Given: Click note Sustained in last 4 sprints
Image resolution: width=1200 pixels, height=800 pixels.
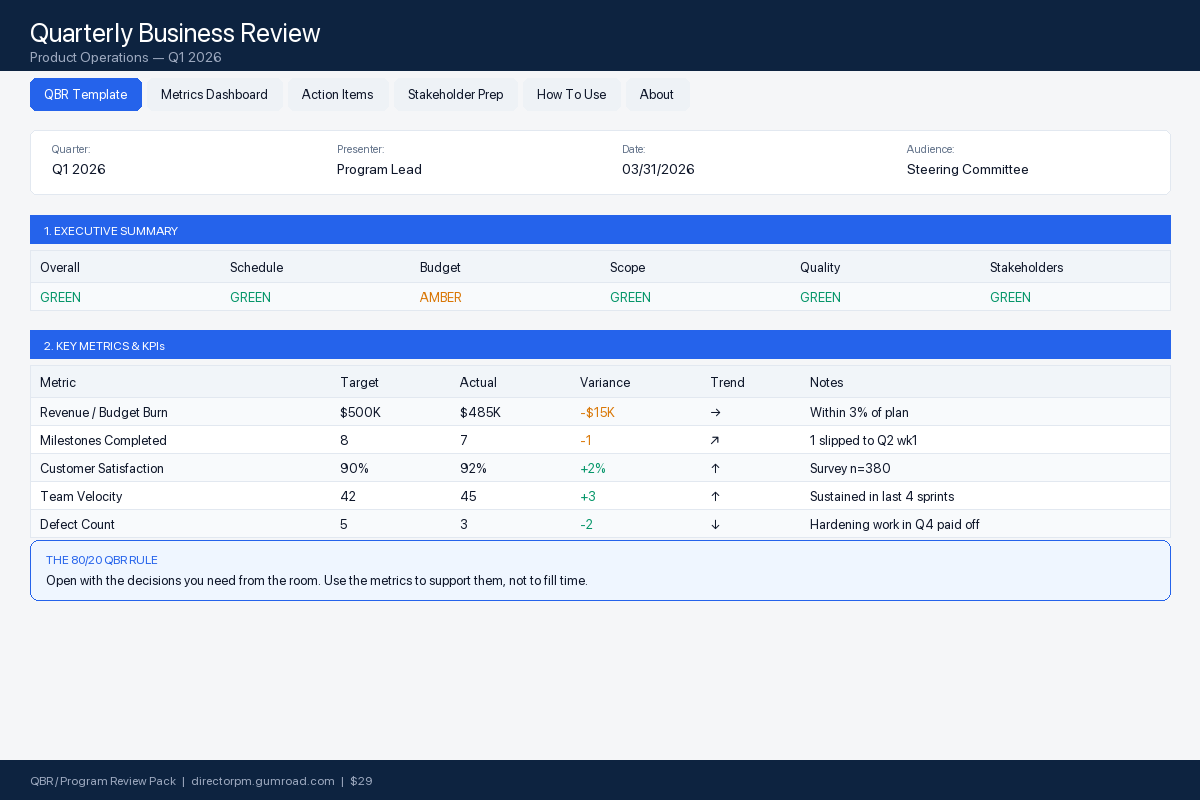Looking at the screenshot, I should [882, 496].
